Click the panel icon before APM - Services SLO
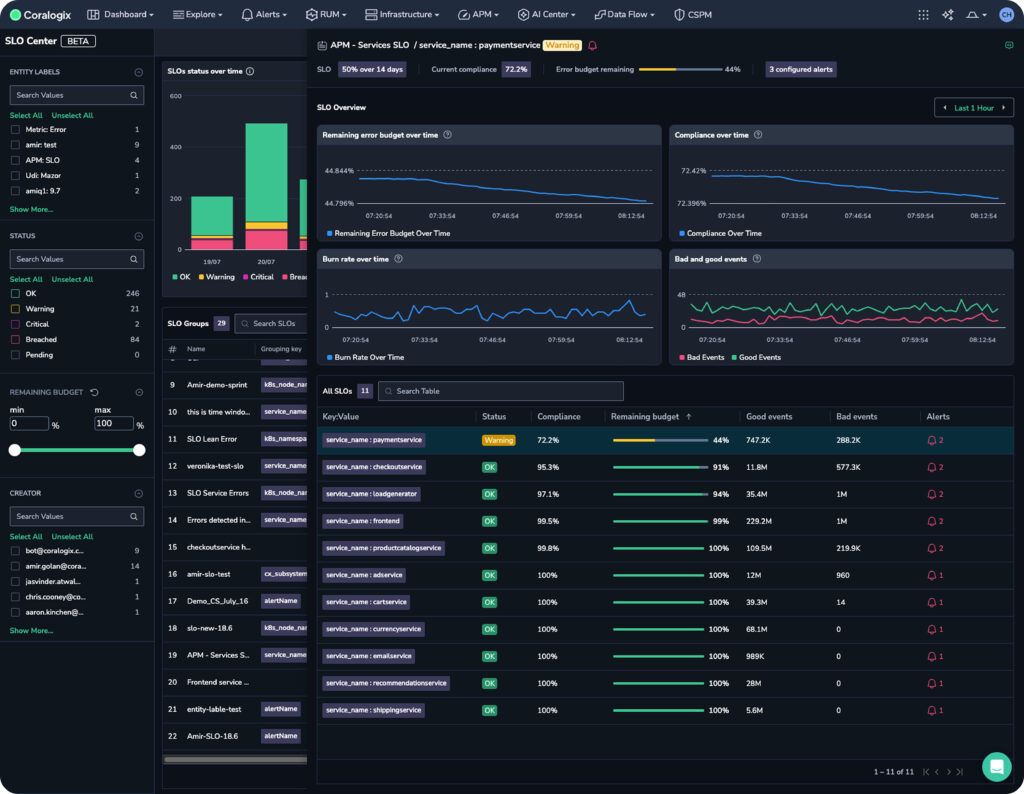 coord(322,45)
